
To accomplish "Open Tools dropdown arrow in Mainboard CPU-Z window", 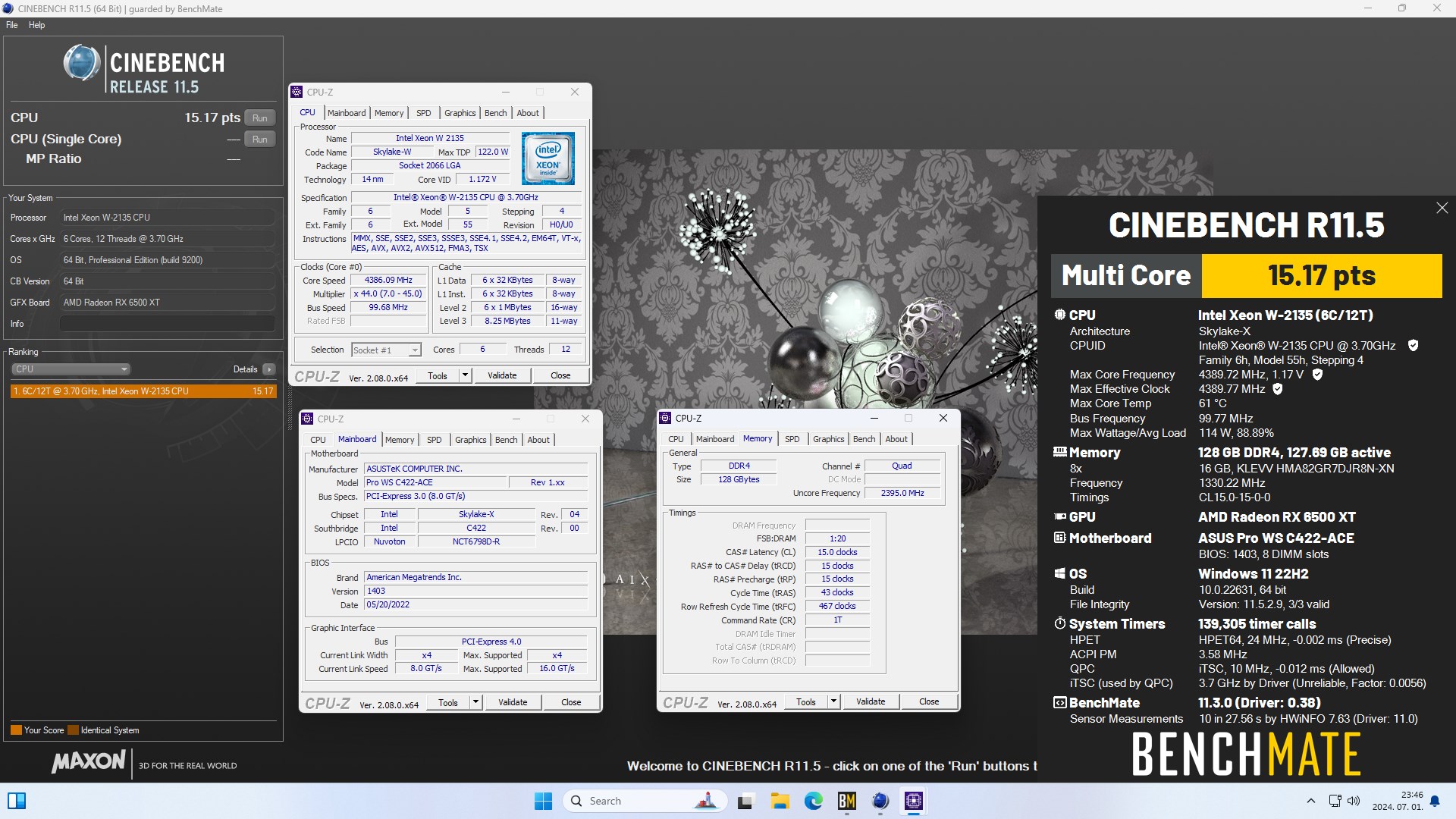I will pyautogui.click(x=475, y=702).
